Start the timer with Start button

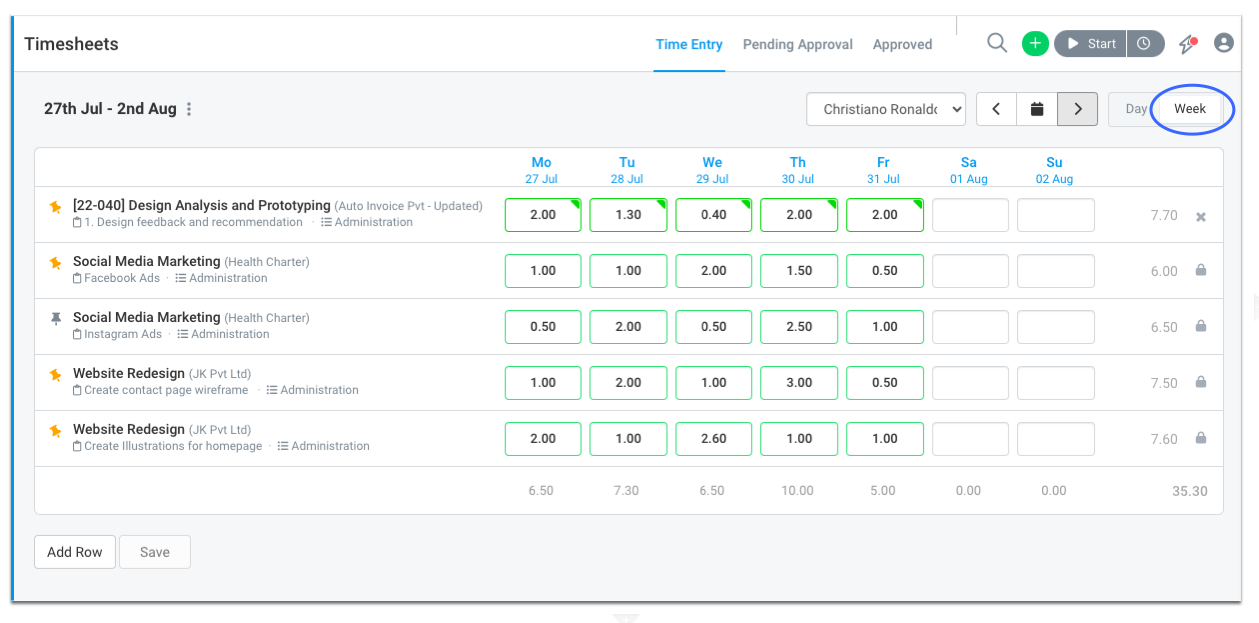[x=1090, y=44]
